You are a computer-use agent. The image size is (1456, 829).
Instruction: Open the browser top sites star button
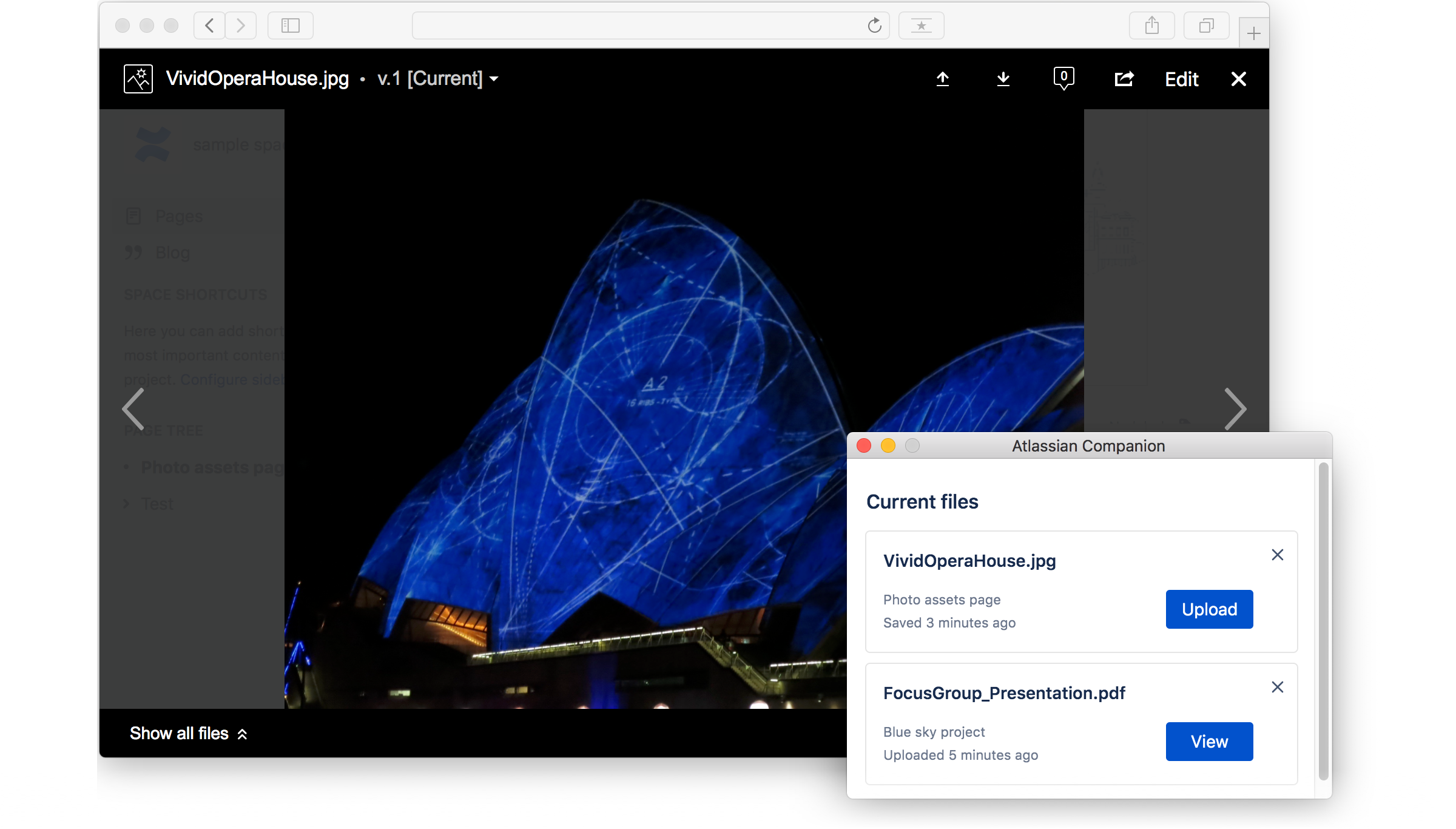coord(921,25)
